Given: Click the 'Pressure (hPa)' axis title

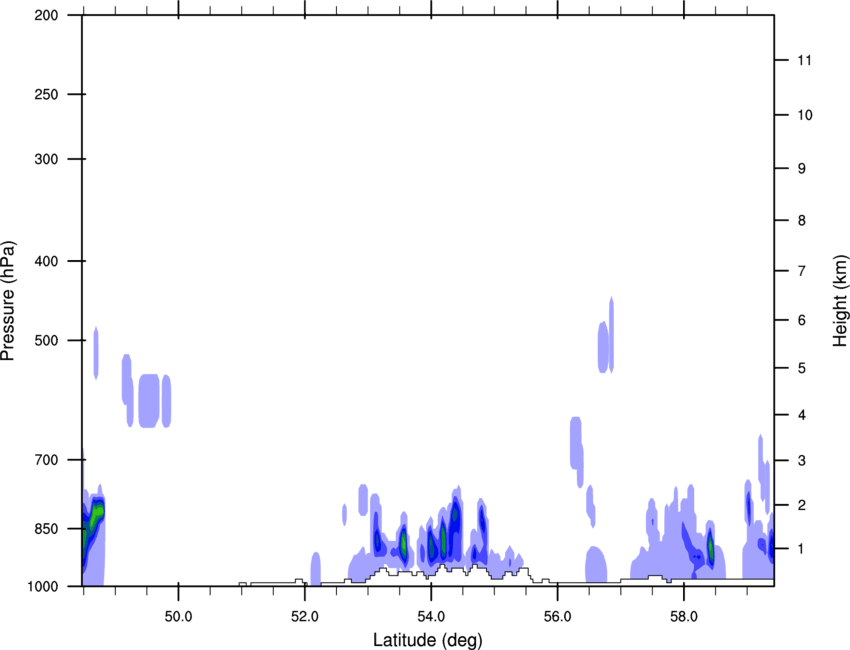Looking at the screenshot, I should pyautogui.click(x=8, y=301).
